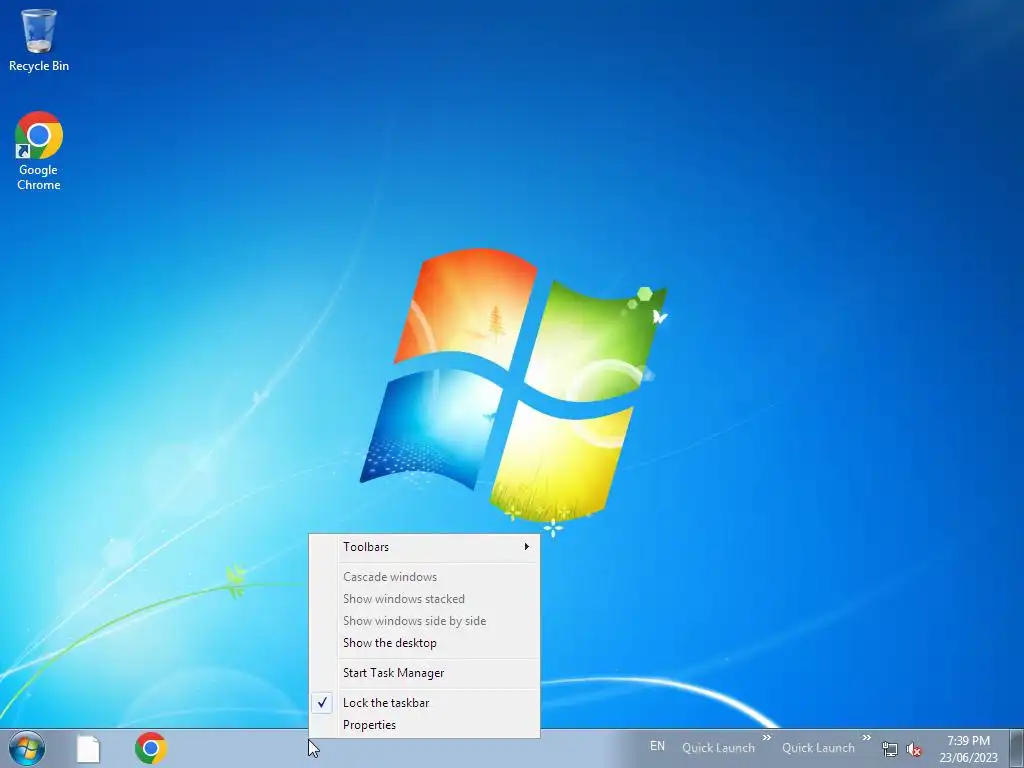Open the EN language indicator
The height and width of the screenshot is (768, 1024).
(x=657, y=746)
